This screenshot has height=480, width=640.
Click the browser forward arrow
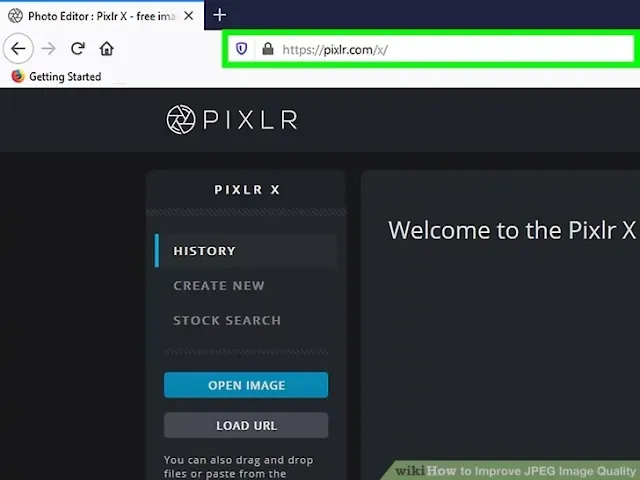(x=49, y=49)
